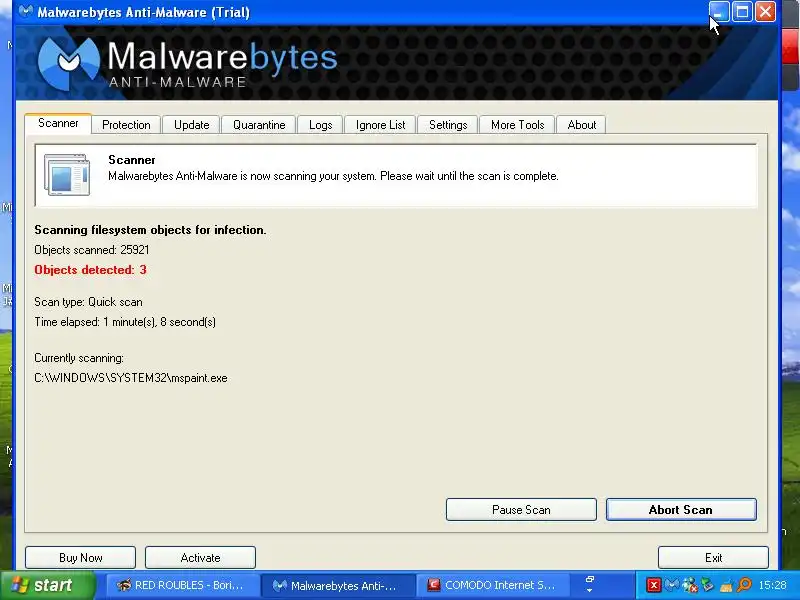Open the Ignore List tab
This screenshot has width=800, height=600.
(380, 125)
